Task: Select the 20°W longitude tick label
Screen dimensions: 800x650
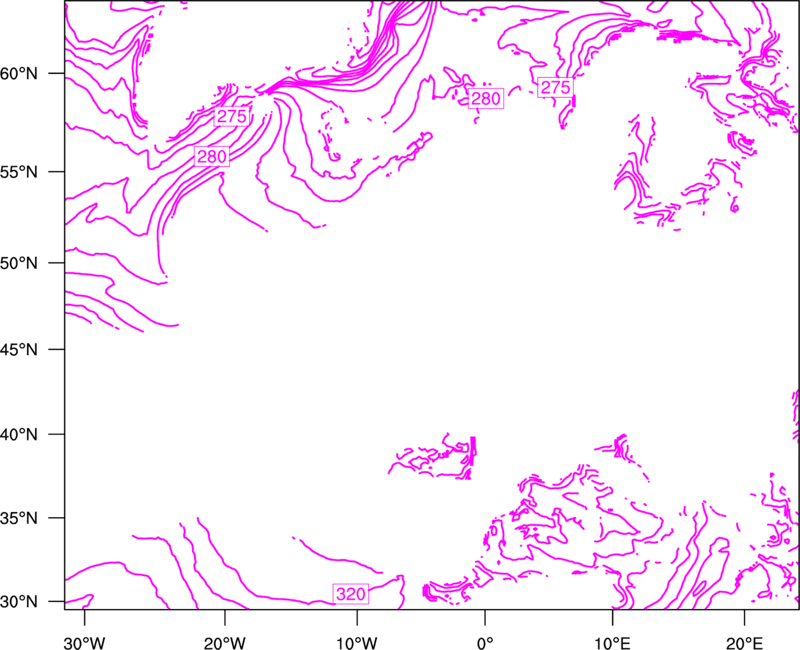Action: pyautogui.click(x=224, y=643)
